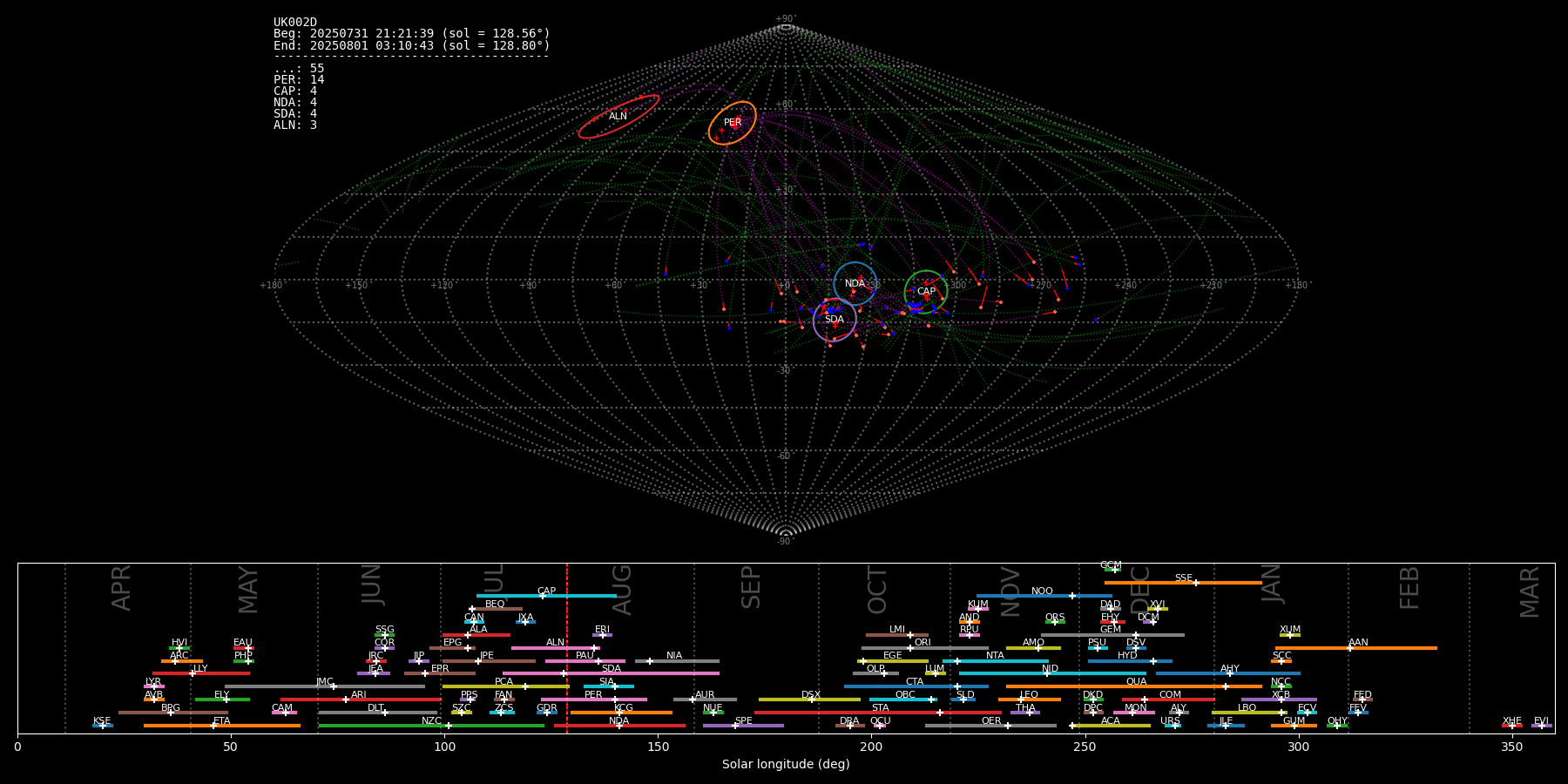Select the CAP radiant circle on sky map
Image resolution: width=1568 pixels, height=784 pixels.
click(x=926, y=292)
